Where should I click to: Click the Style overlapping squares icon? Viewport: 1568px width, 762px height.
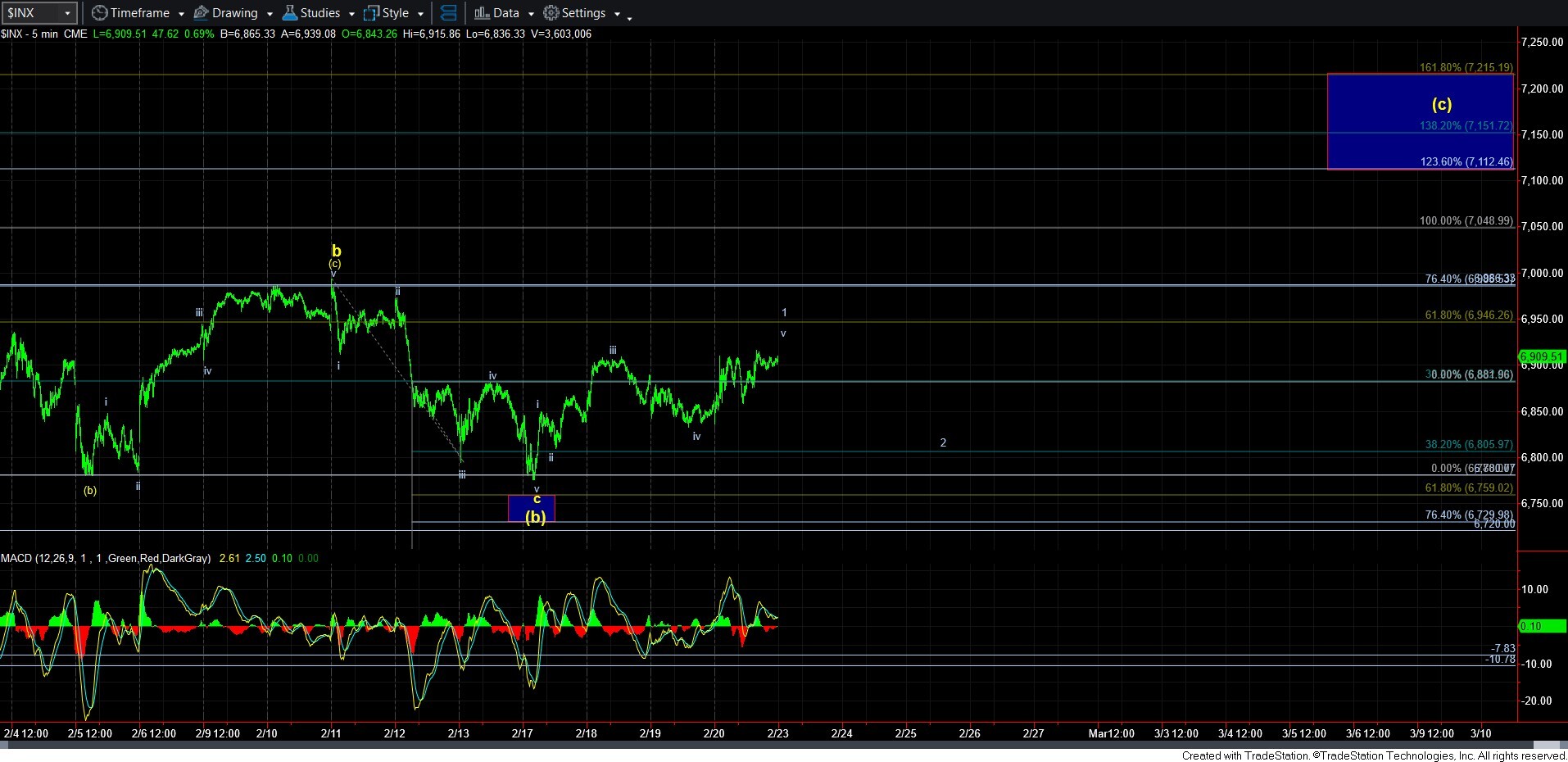click(x=371, y=13)
